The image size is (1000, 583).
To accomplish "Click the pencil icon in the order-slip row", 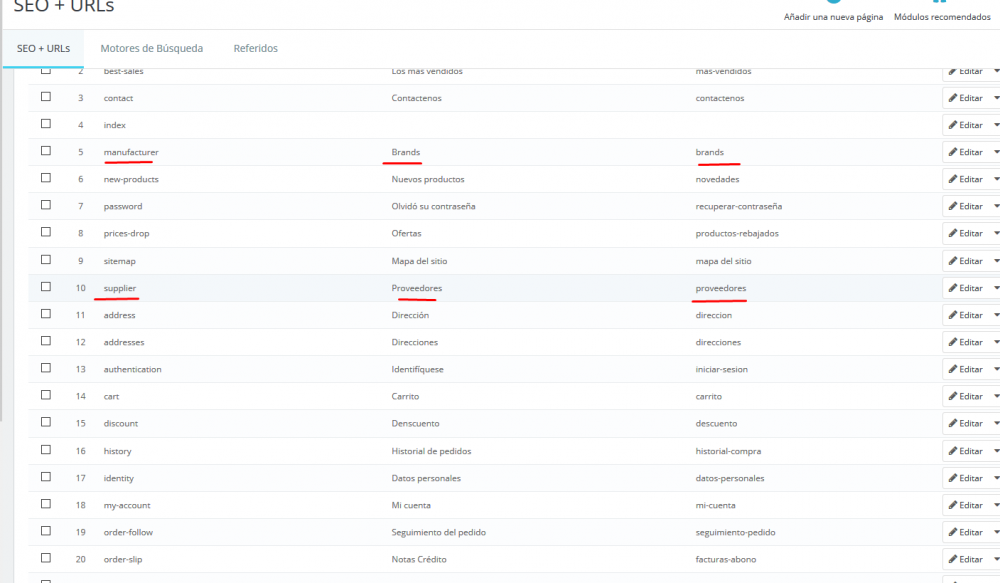I will click(x=953, y=559).
